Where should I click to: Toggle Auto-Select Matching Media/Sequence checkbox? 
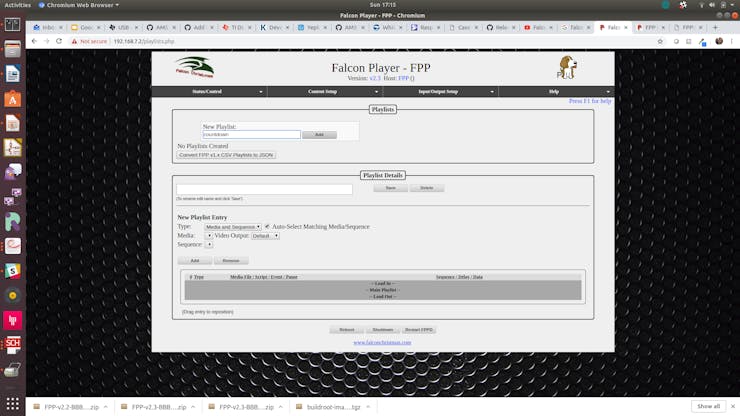click(x=267, y=227)
